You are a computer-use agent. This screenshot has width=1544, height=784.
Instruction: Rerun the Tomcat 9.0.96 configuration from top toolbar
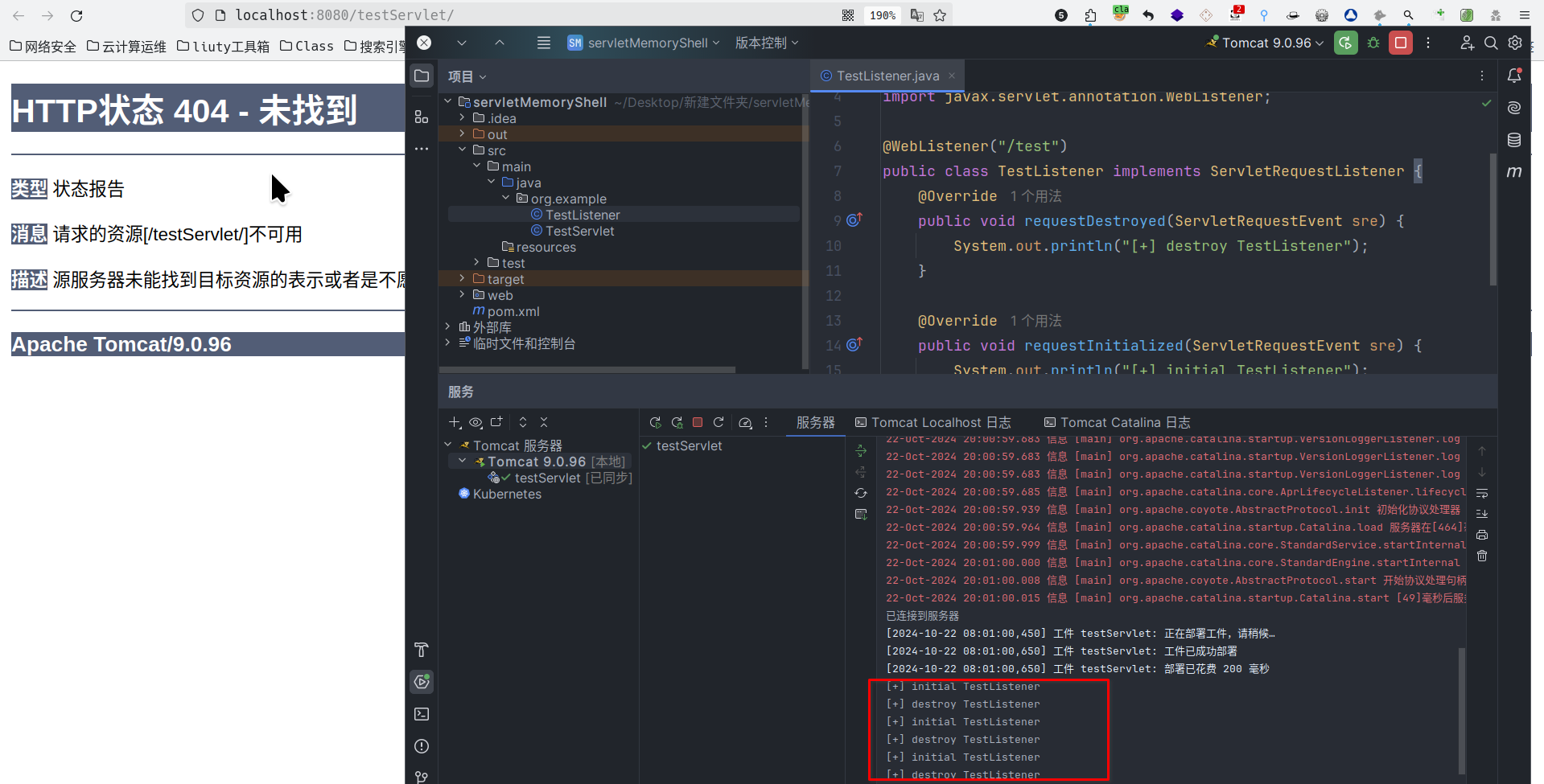1345,43
